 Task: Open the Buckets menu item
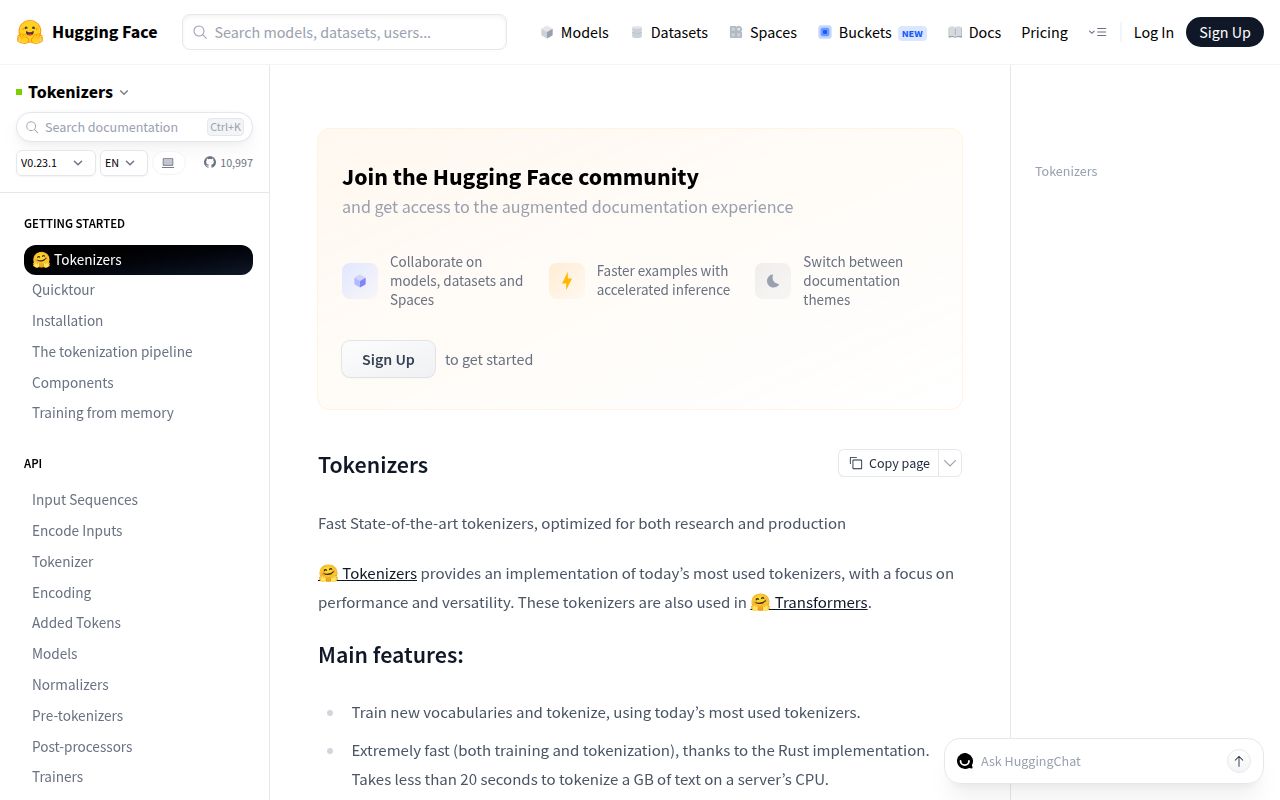(872, 32)
